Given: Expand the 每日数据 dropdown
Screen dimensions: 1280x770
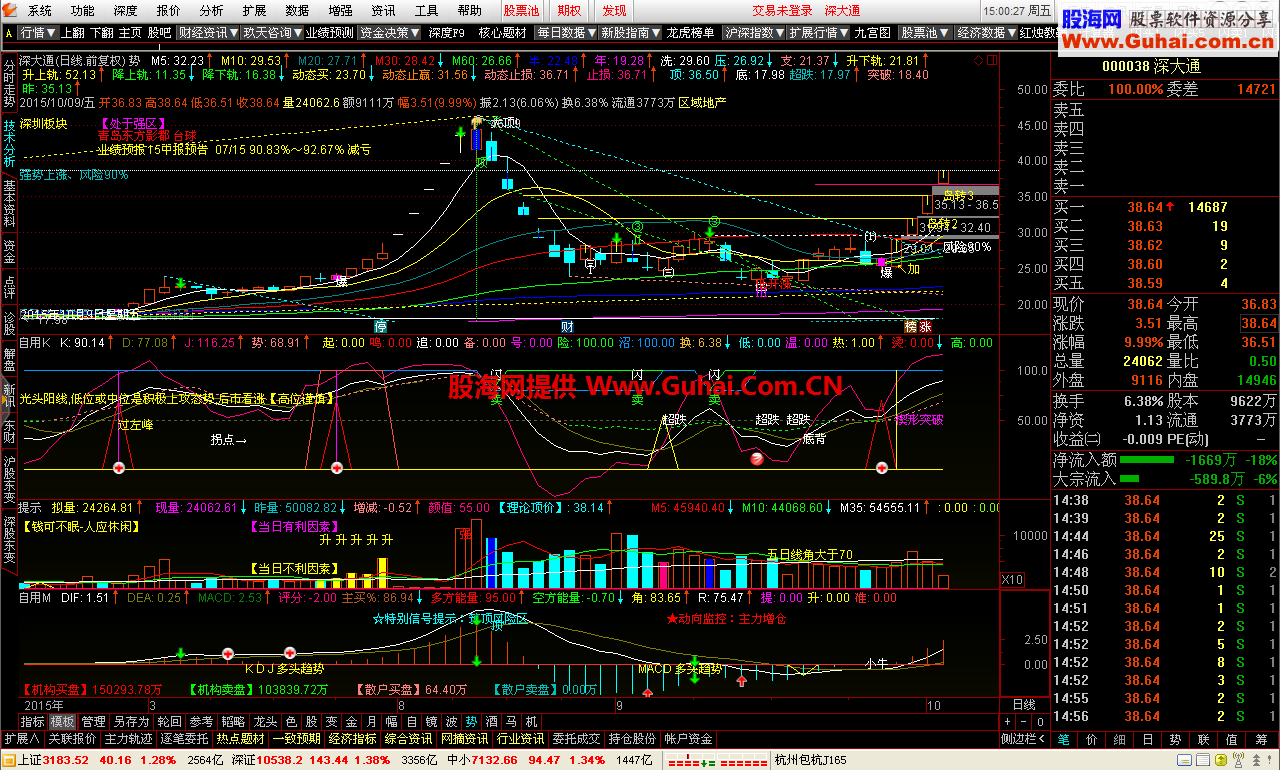Looking at the screenshot, I should click(566, 32).
